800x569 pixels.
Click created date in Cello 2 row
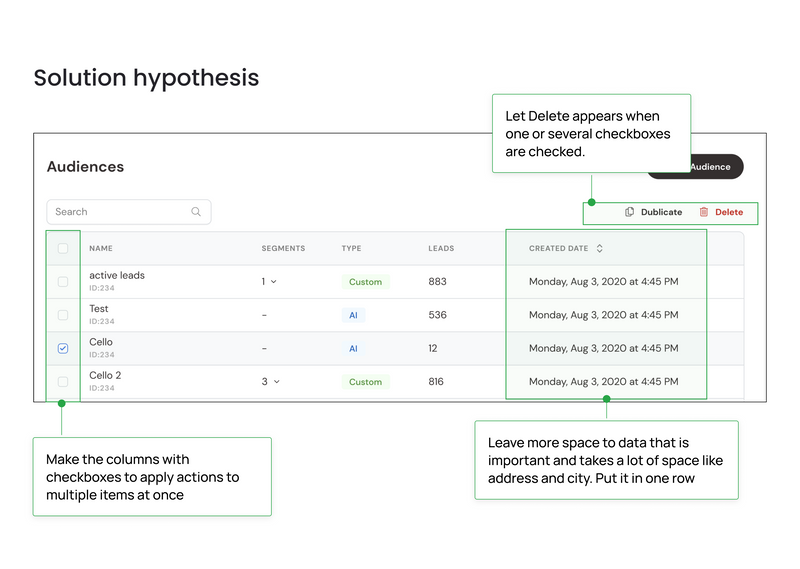(x=604, y=382)
